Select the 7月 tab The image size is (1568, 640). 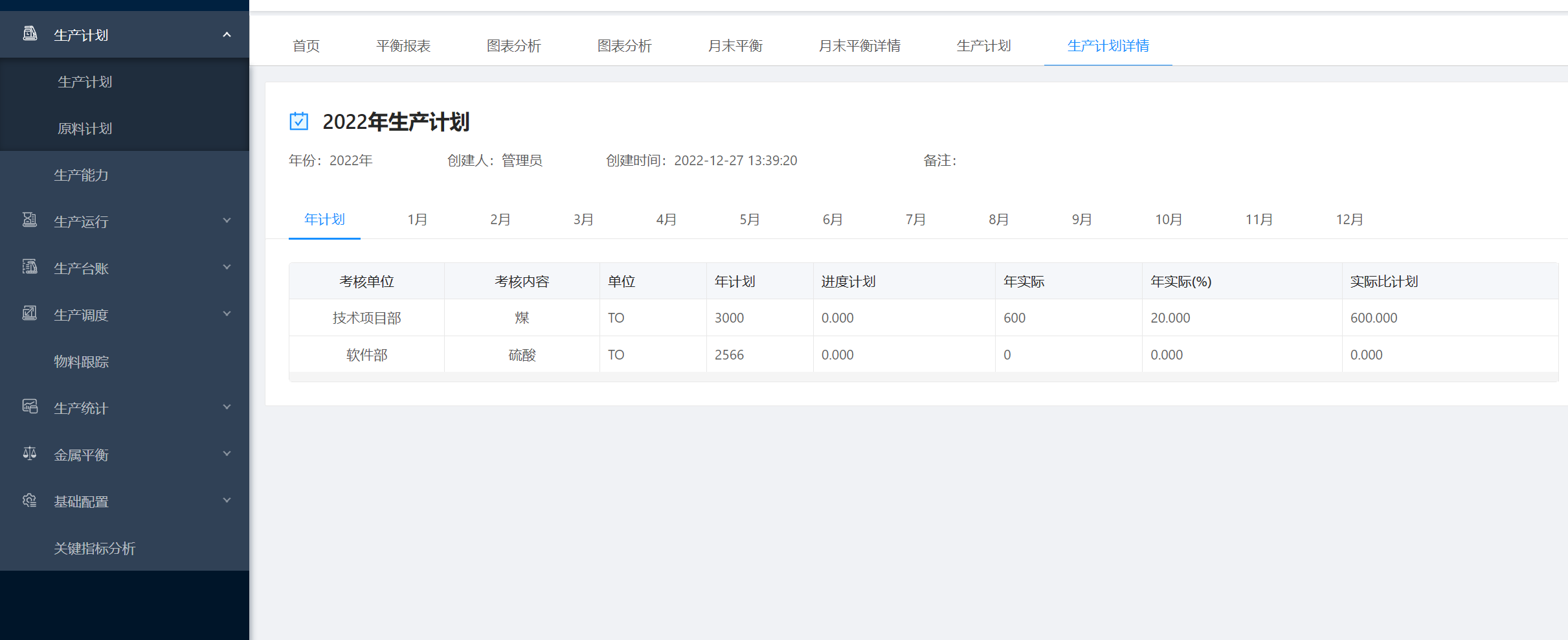click(915, 220)
